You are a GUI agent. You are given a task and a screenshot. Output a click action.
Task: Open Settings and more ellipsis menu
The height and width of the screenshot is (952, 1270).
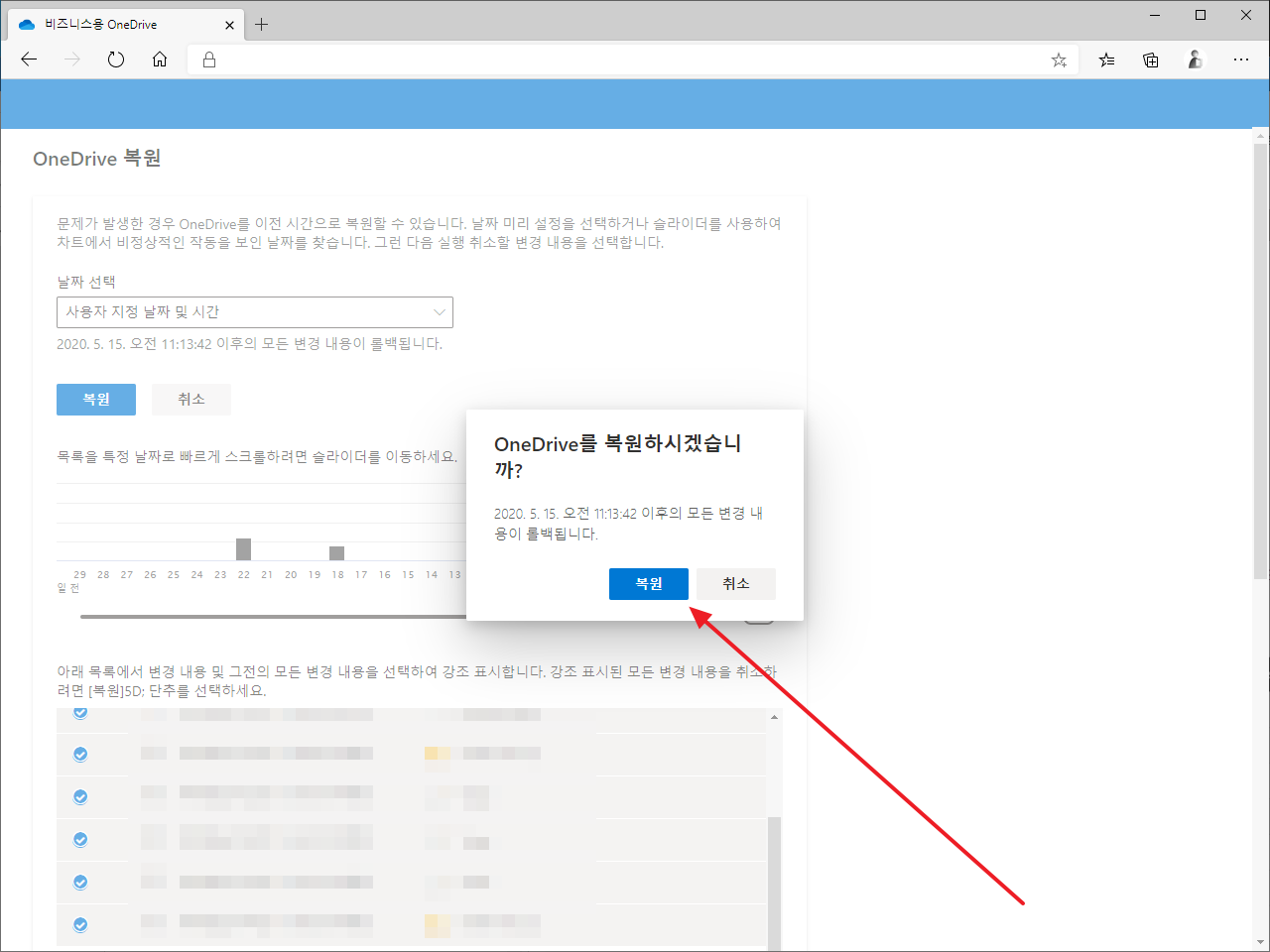point(1241,60)
